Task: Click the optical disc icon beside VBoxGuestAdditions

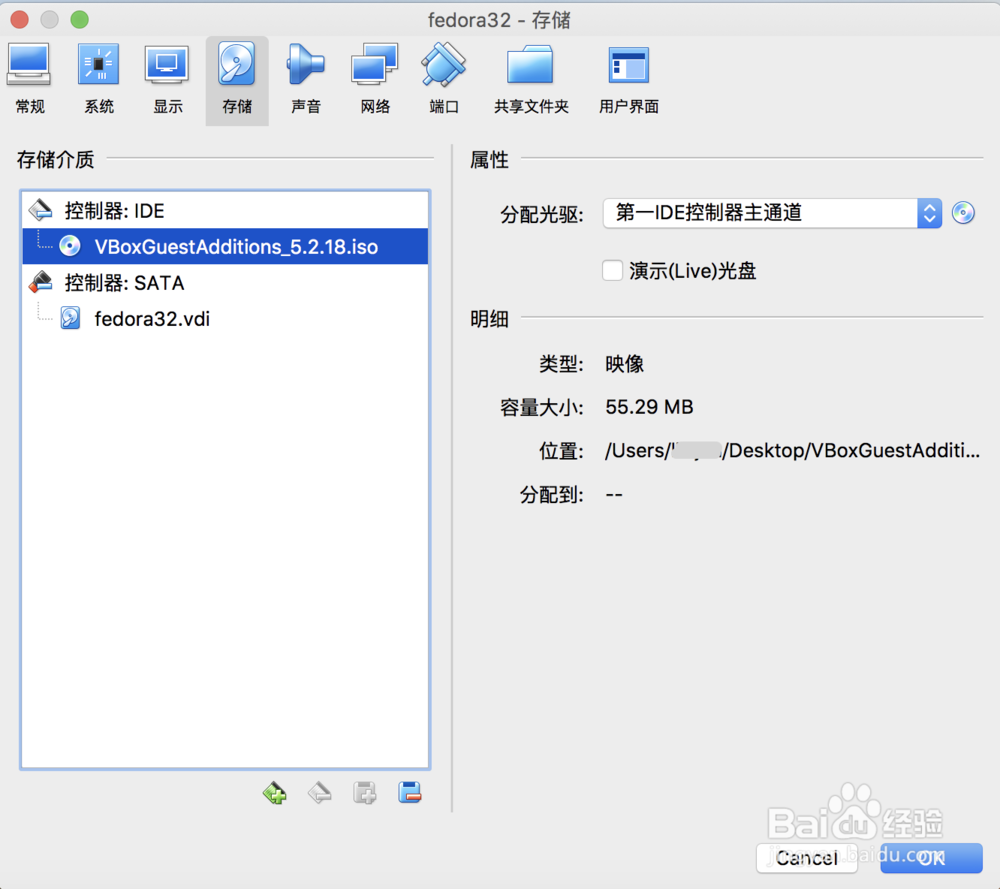Action: (70, 246)
